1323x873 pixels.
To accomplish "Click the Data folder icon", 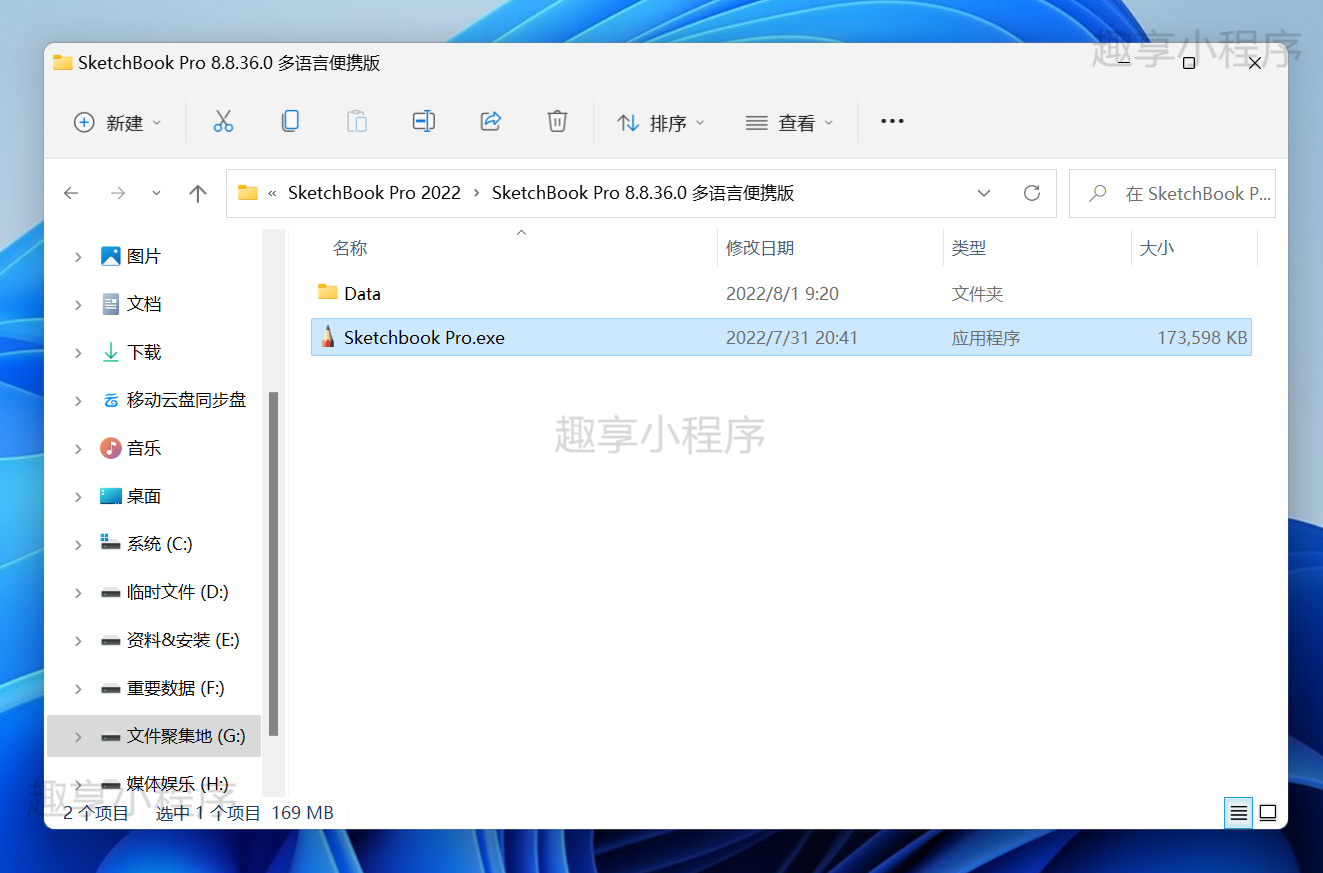I will pos(328,292).
